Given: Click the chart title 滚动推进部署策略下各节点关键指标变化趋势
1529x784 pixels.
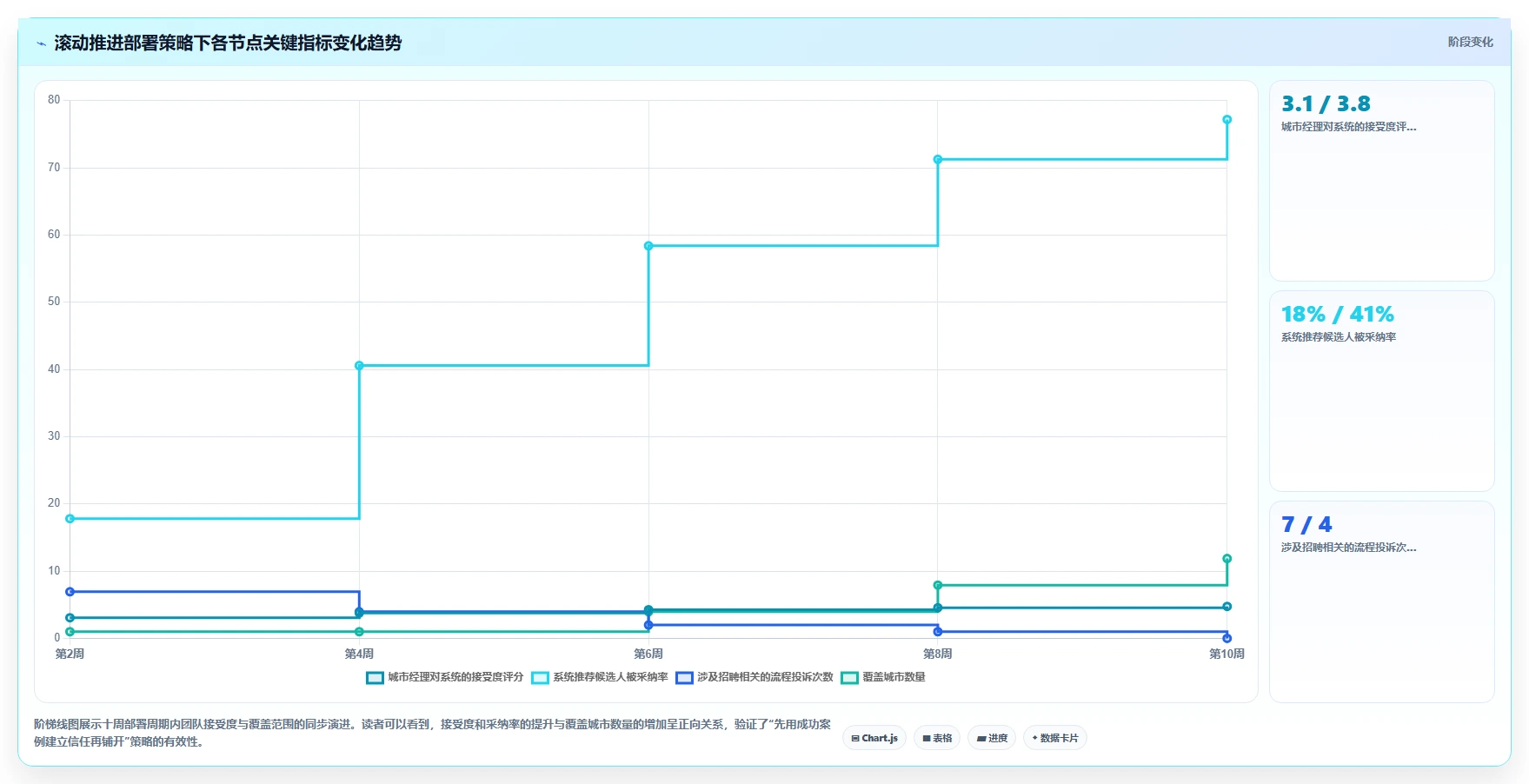Looking at the screenshot, I should pyautogui.click(x=228, y=43).
